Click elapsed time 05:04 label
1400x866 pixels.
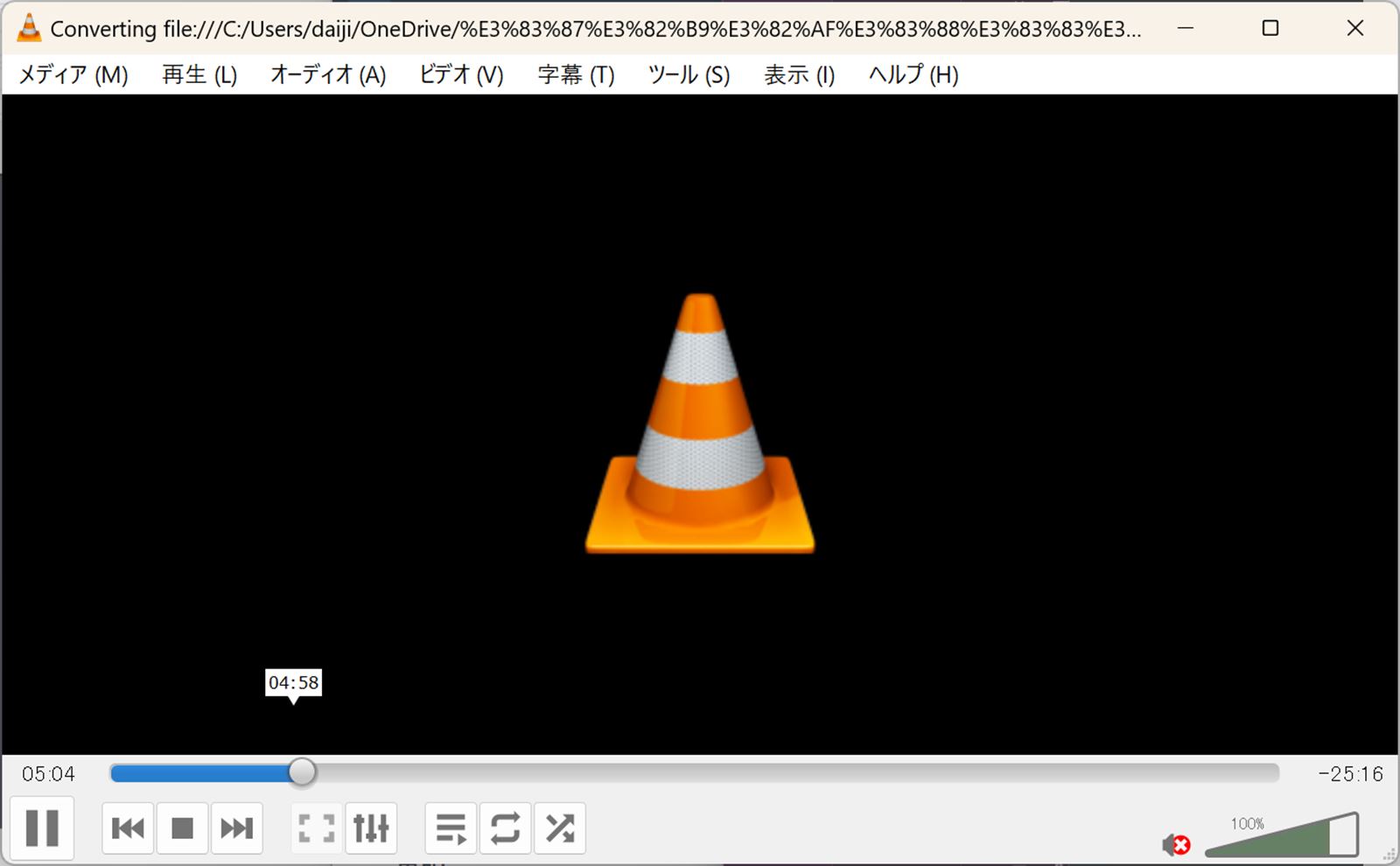(49, 774)
